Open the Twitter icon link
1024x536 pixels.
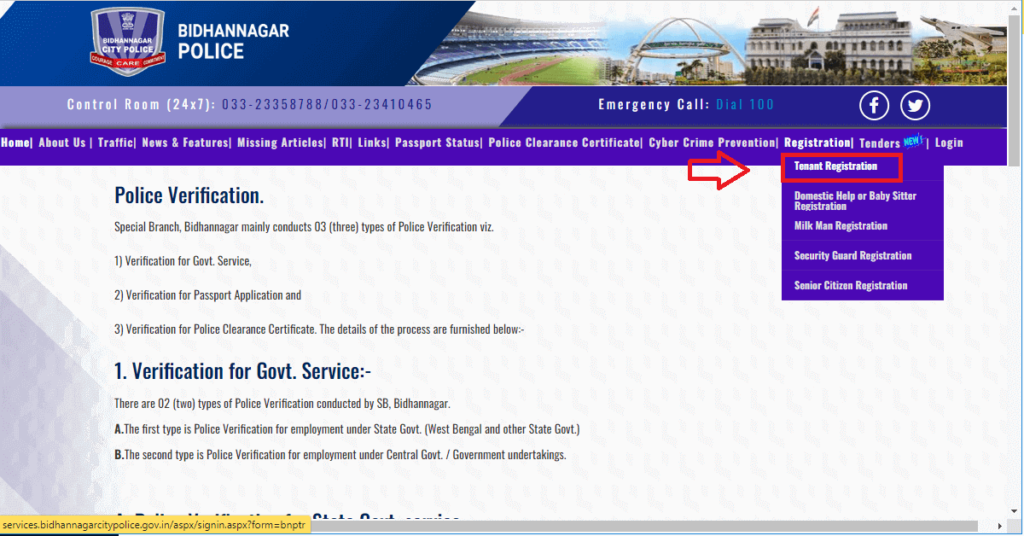coord(915,105)
